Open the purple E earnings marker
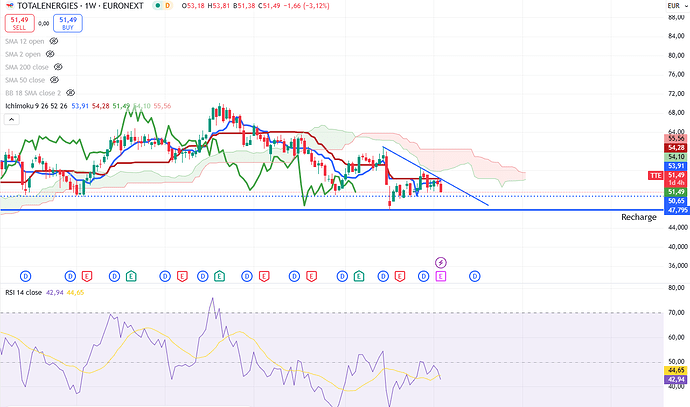 pyautogui.click(x=440, y=275)
